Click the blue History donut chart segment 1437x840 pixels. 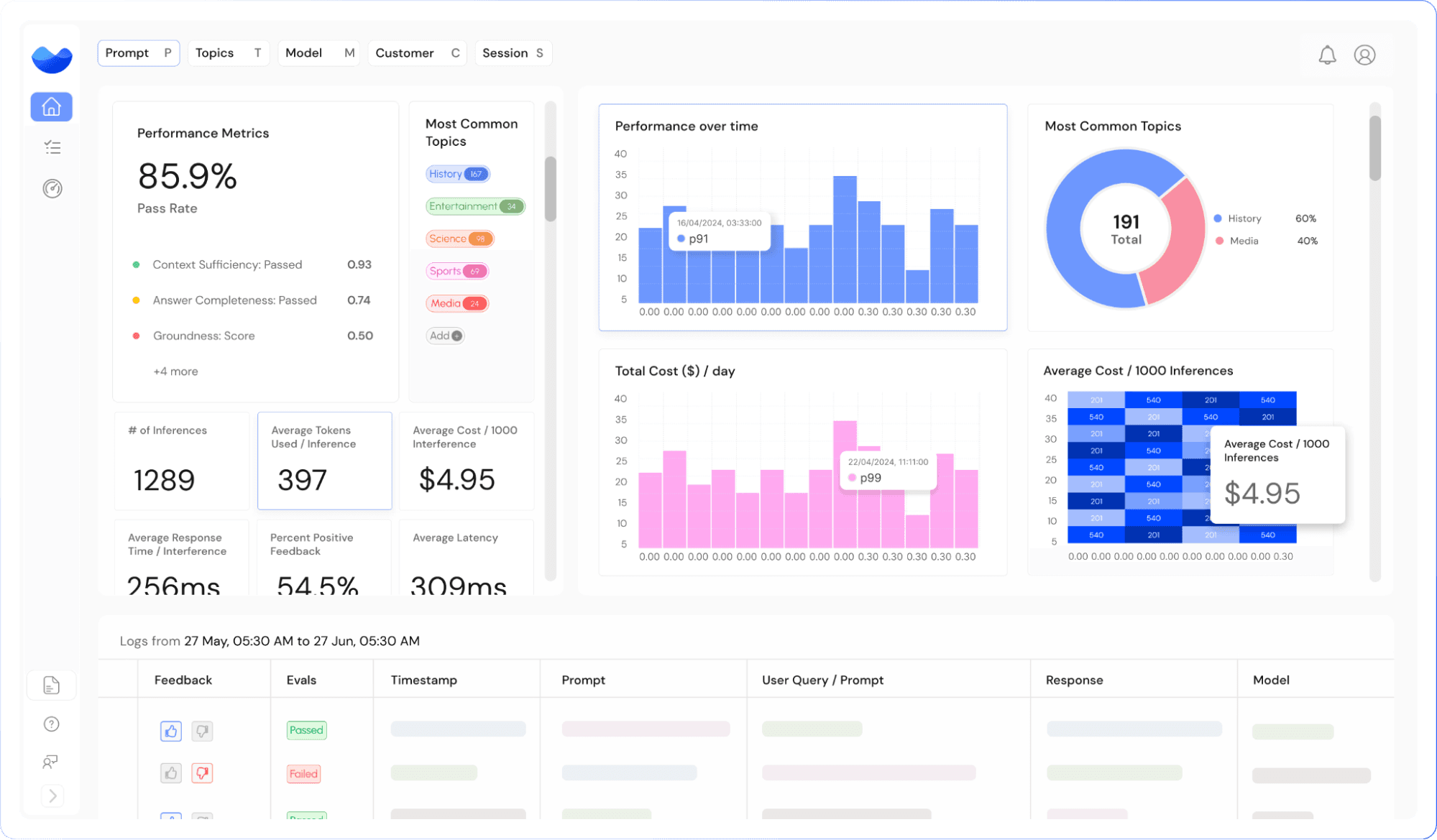click(1064, 237)
